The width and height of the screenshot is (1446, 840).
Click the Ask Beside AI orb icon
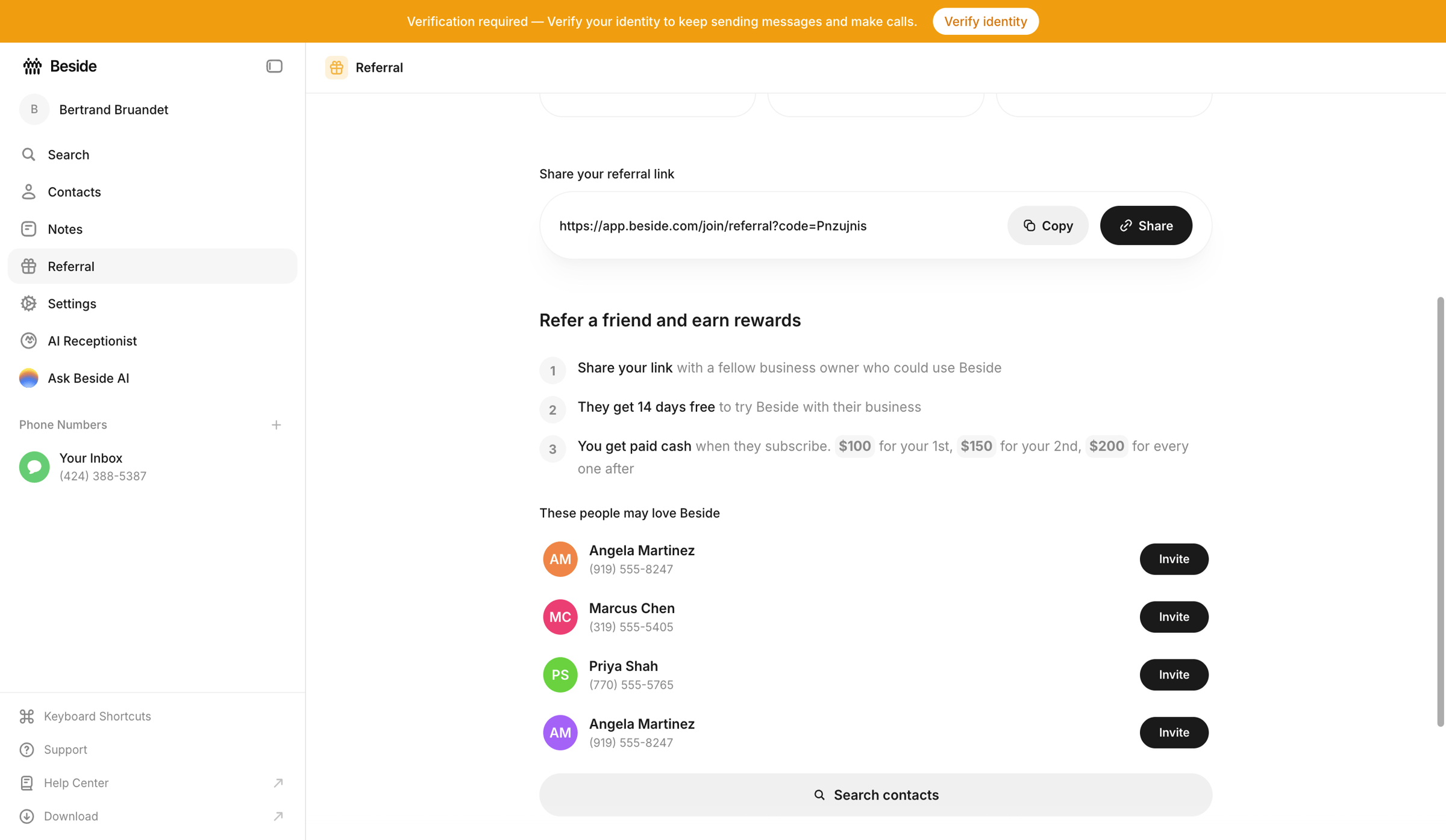coord(28,378)
